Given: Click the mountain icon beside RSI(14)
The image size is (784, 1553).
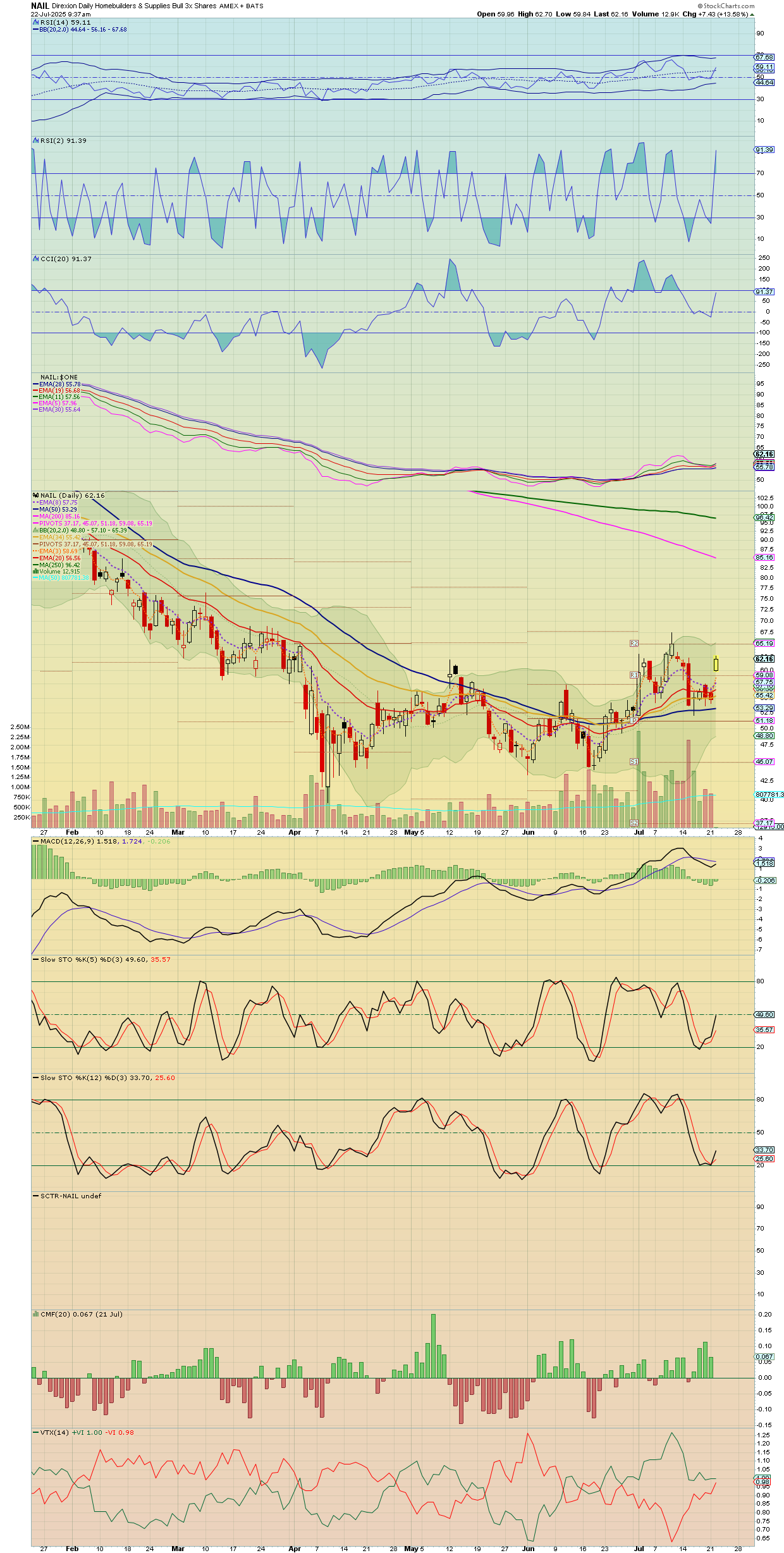Looking at the screenshot, I should pos(35,22).
